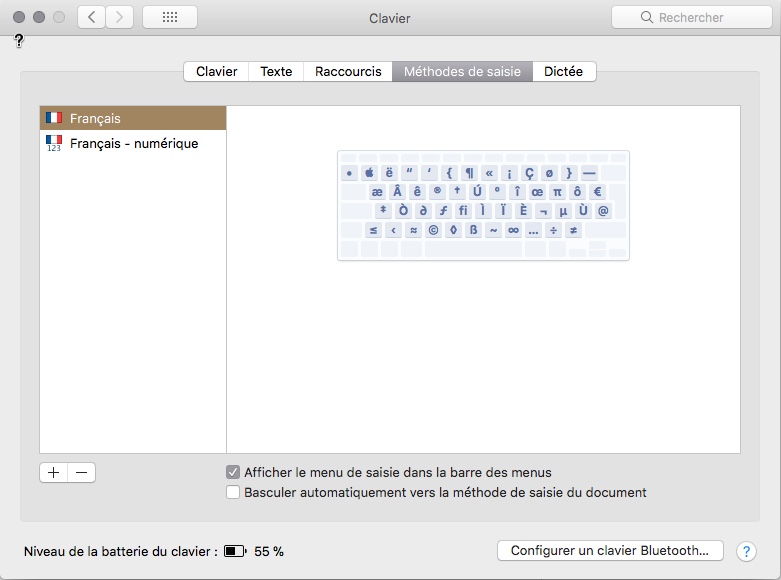
Task: Click the π key in keyboard preview
Action: [x=557, y=192]
